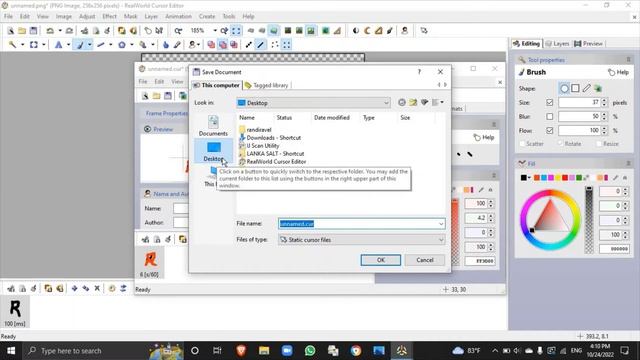This screenshot has height=360, width=640.
Task: Pick the pencil shape icon in Brush properties
Action: point(587,88)
